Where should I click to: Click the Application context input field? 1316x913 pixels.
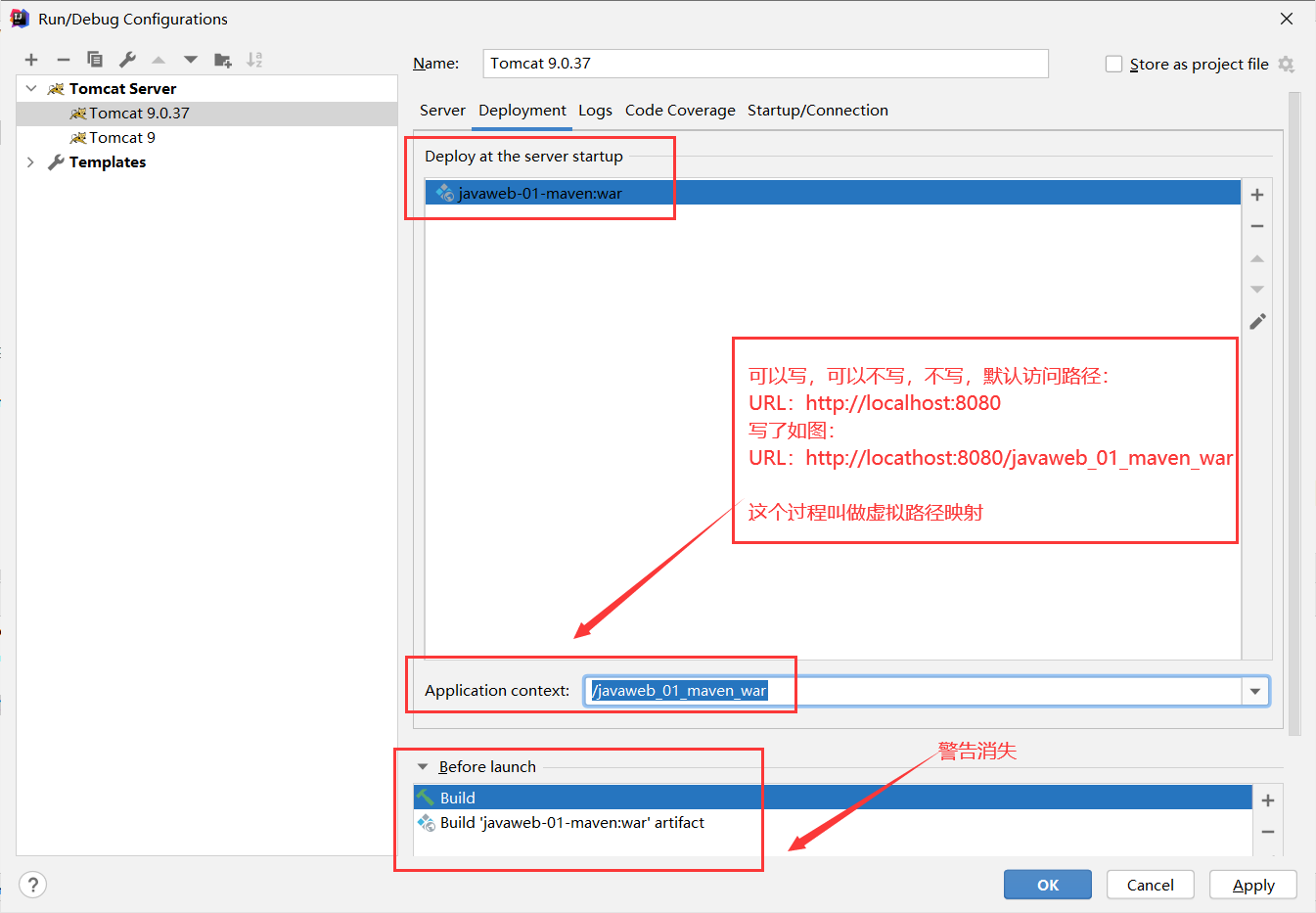point(914,691)
